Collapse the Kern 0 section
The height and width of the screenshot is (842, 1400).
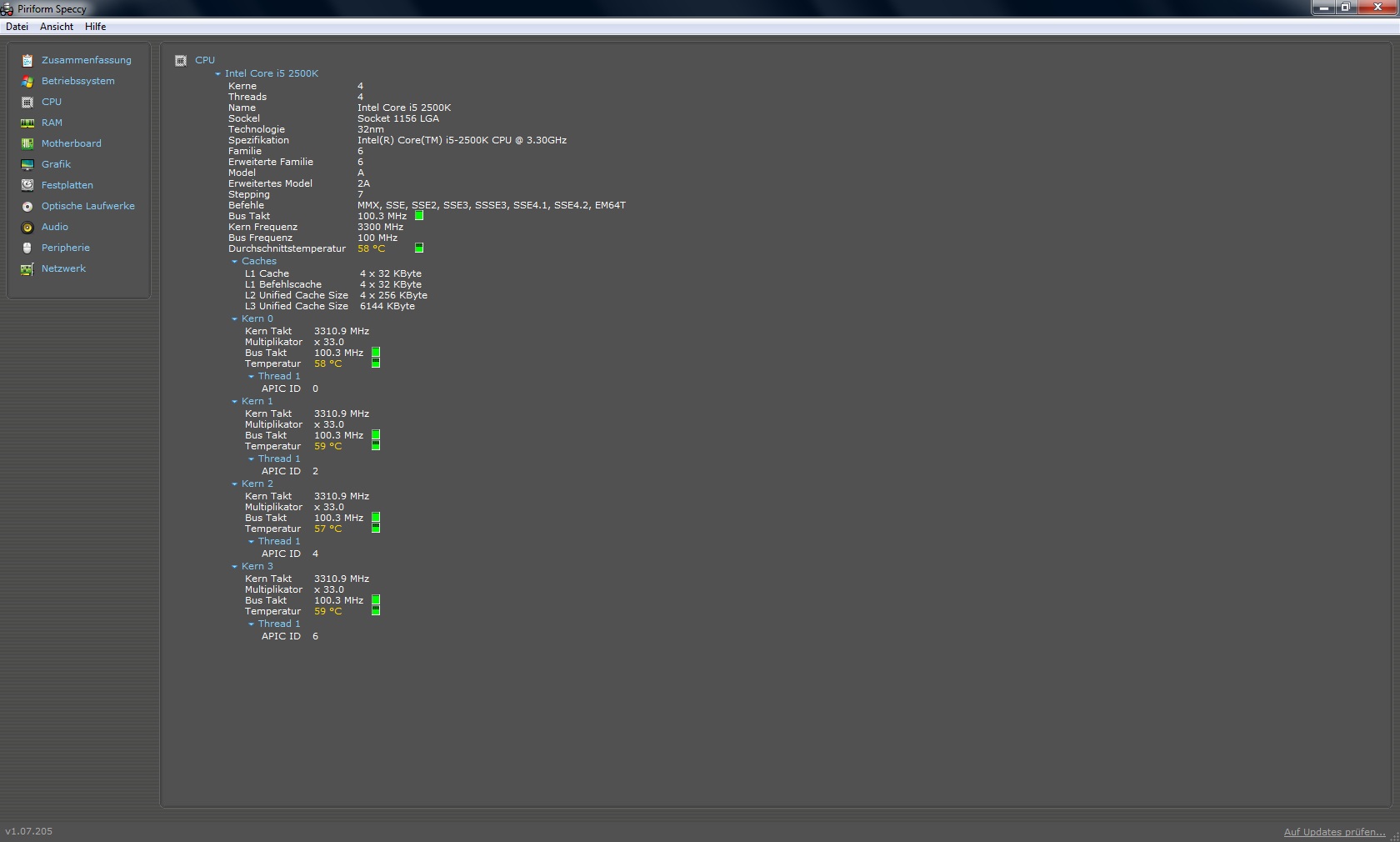(235, 319)
